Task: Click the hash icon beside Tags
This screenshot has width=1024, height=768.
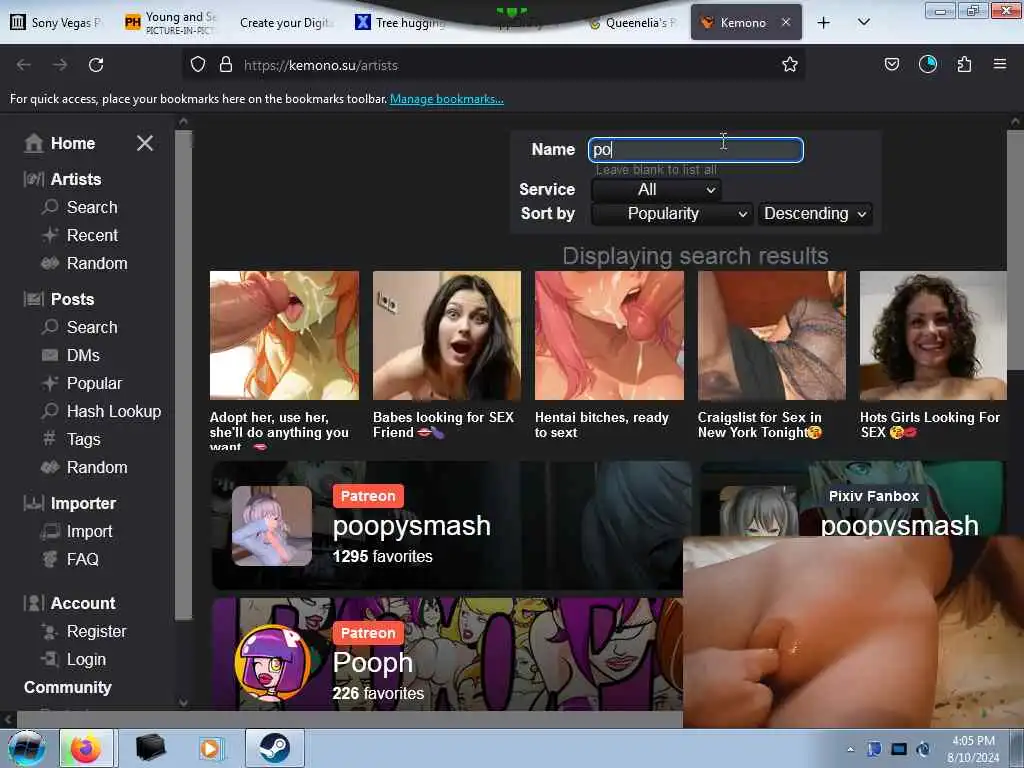Action: pyautogui.click(x=50, y=439)
